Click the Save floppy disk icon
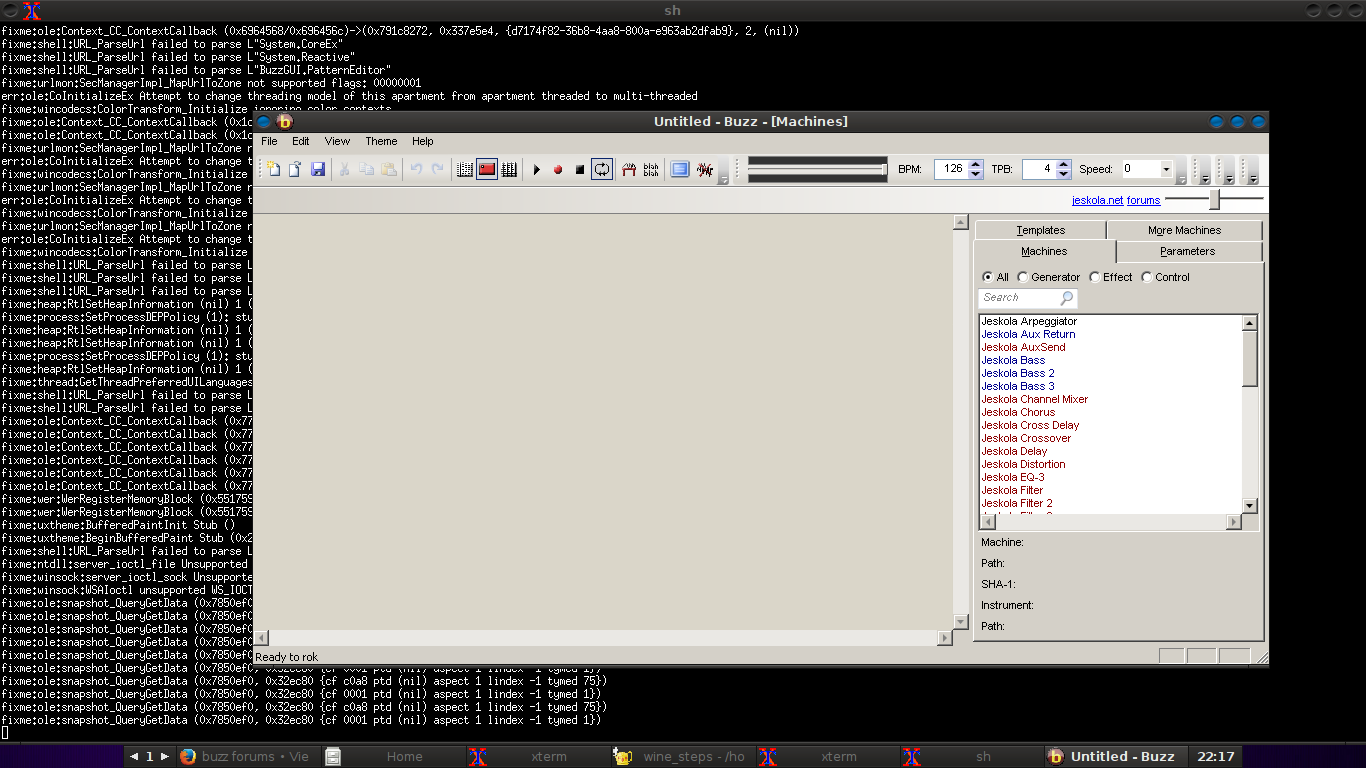Screen dimensions: 1366x768 (318, 169)
